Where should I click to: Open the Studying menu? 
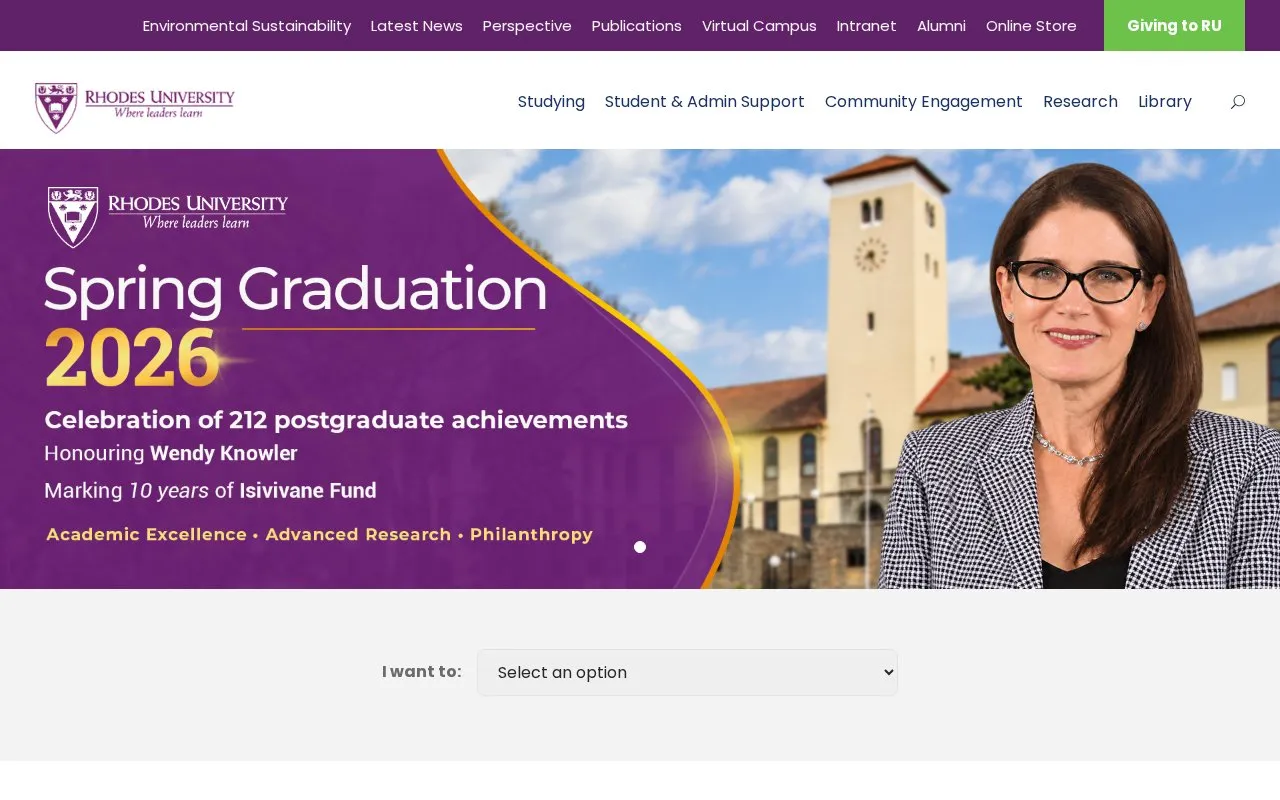coord(551,102)
